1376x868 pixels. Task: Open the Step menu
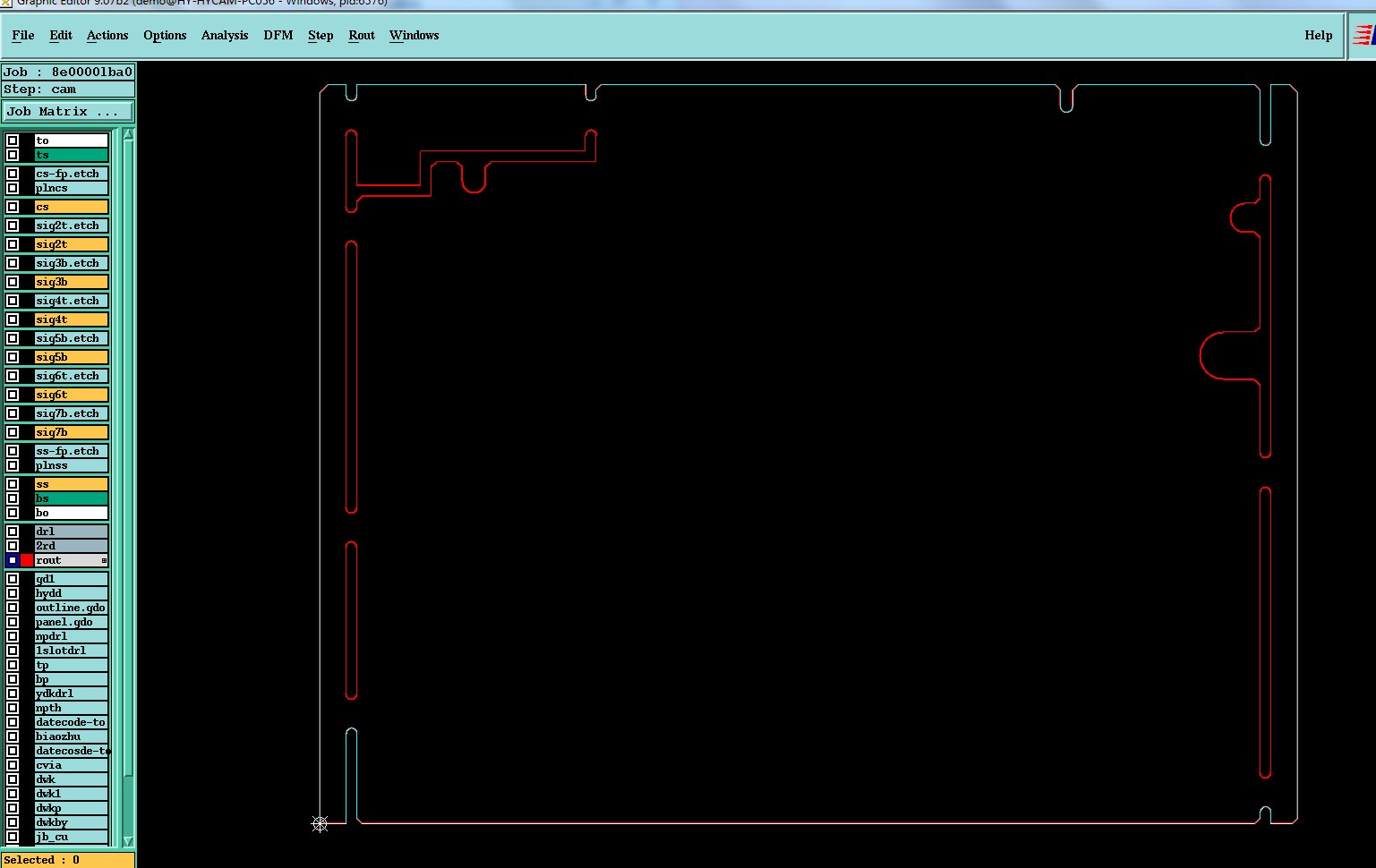click(x=320, y=35)
